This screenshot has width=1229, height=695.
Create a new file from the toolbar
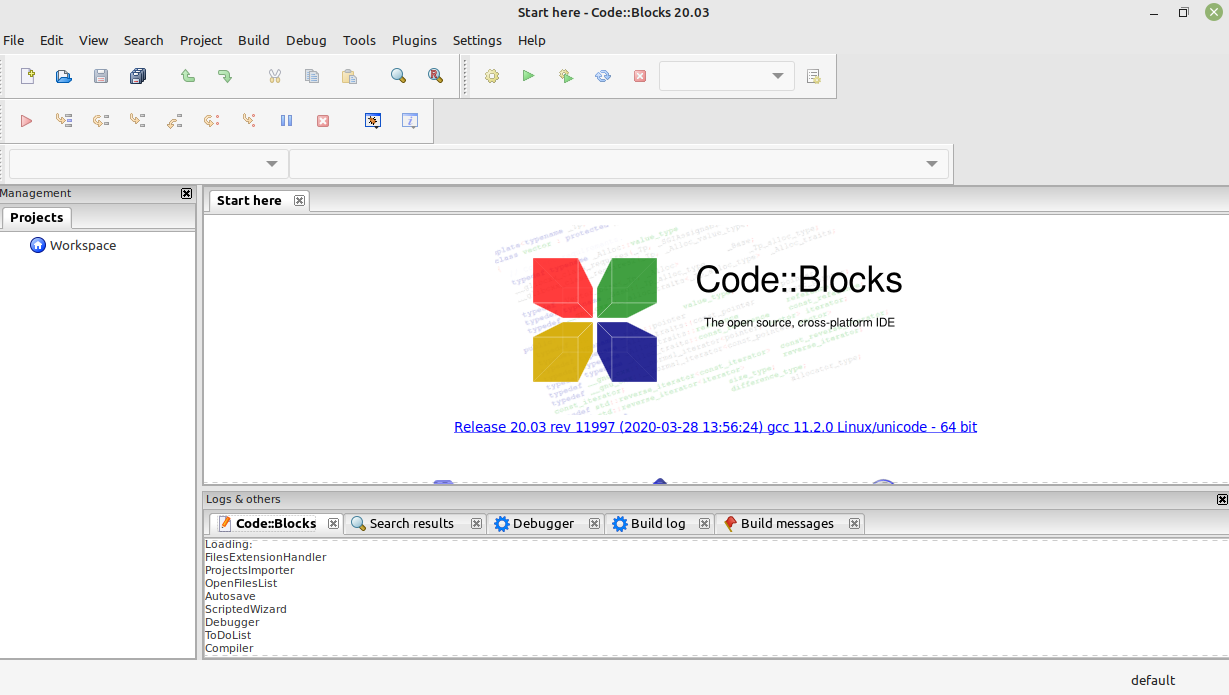[x=27, y=76]
